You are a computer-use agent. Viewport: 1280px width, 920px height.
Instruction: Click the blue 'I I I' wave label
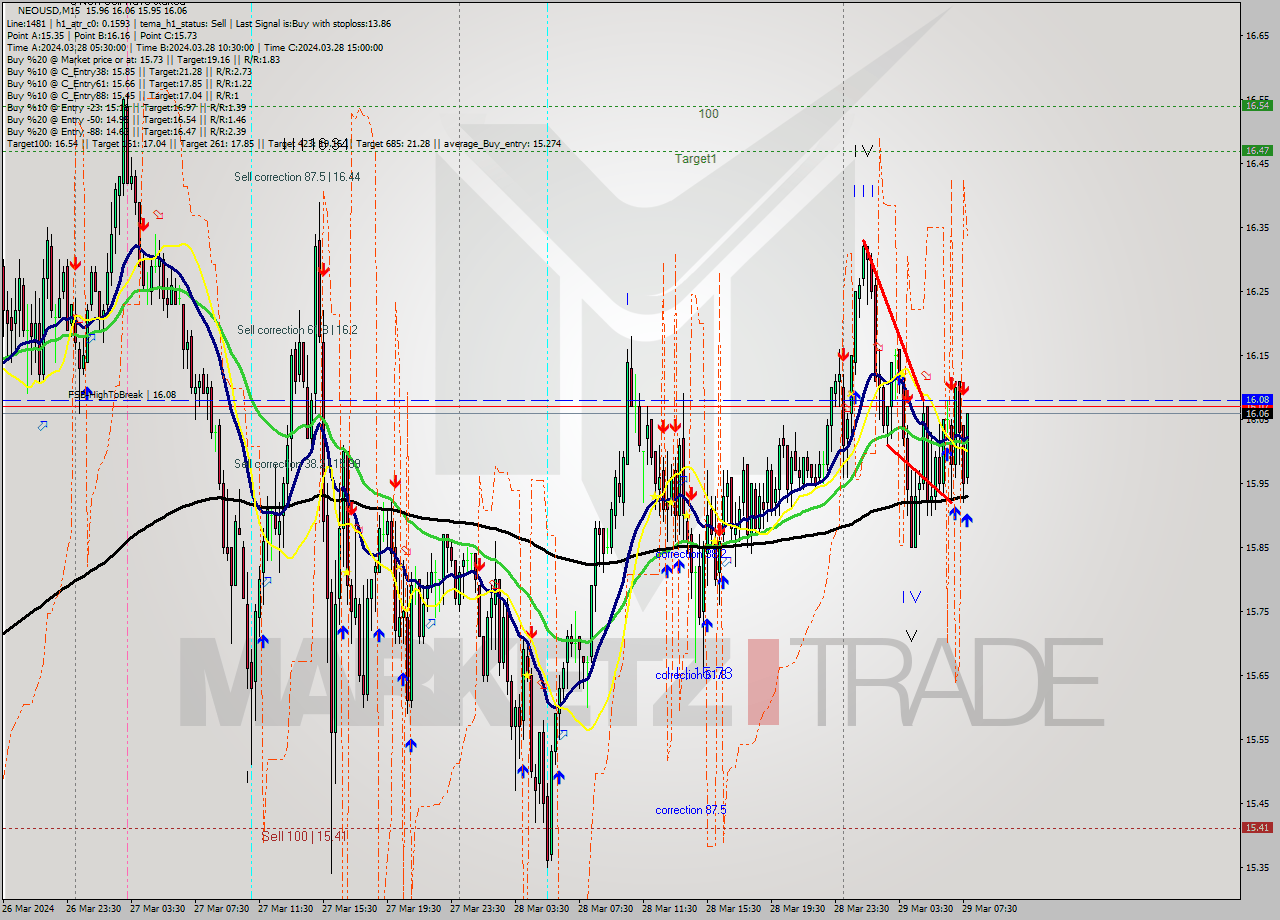click(x=864, y=190)
